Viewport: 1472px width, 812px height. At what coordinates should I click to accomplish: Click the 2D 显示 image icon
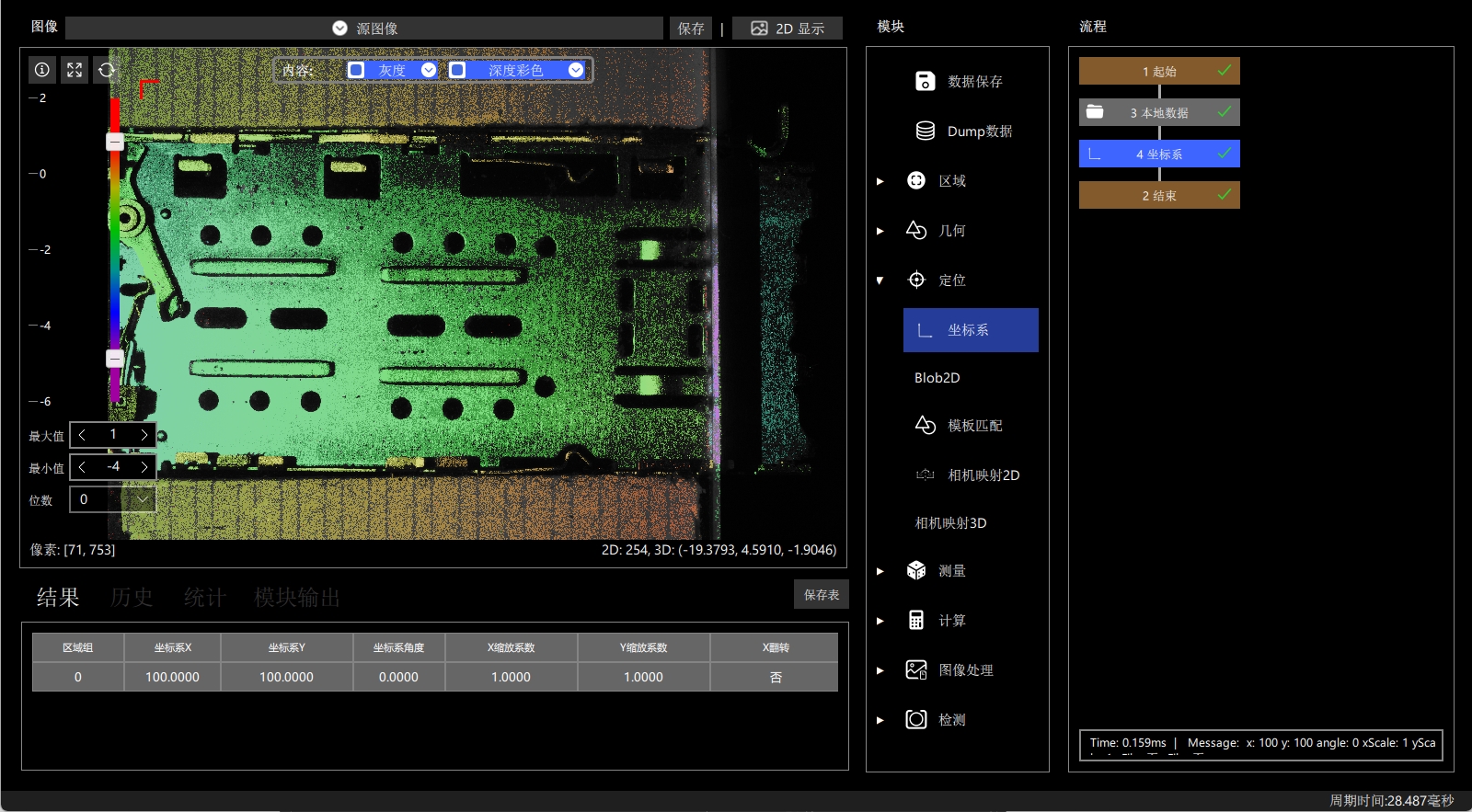click(x=759, y=29)
